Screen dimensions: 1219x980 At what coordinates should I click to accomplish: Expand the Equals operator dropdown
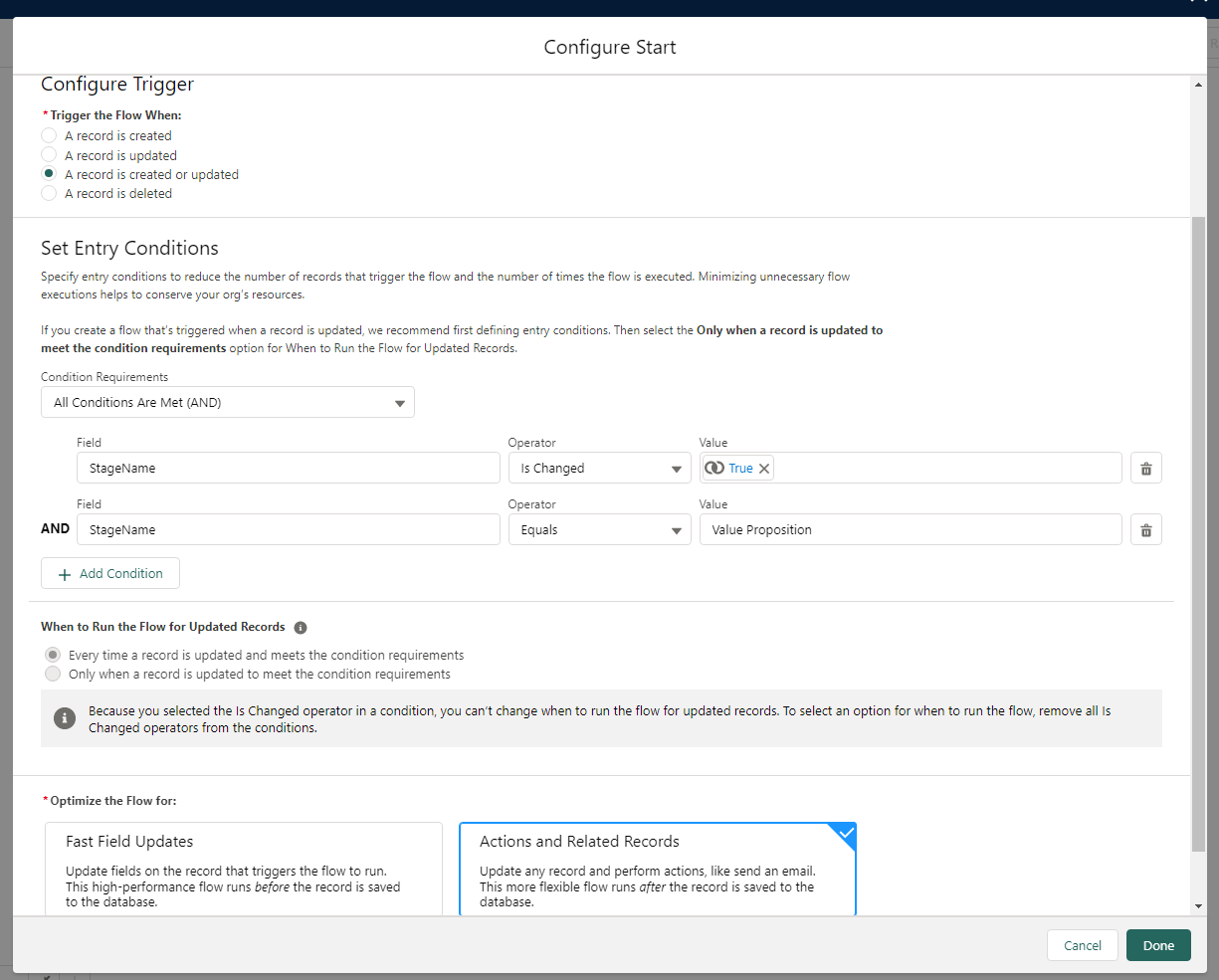(x=600, y=530)
